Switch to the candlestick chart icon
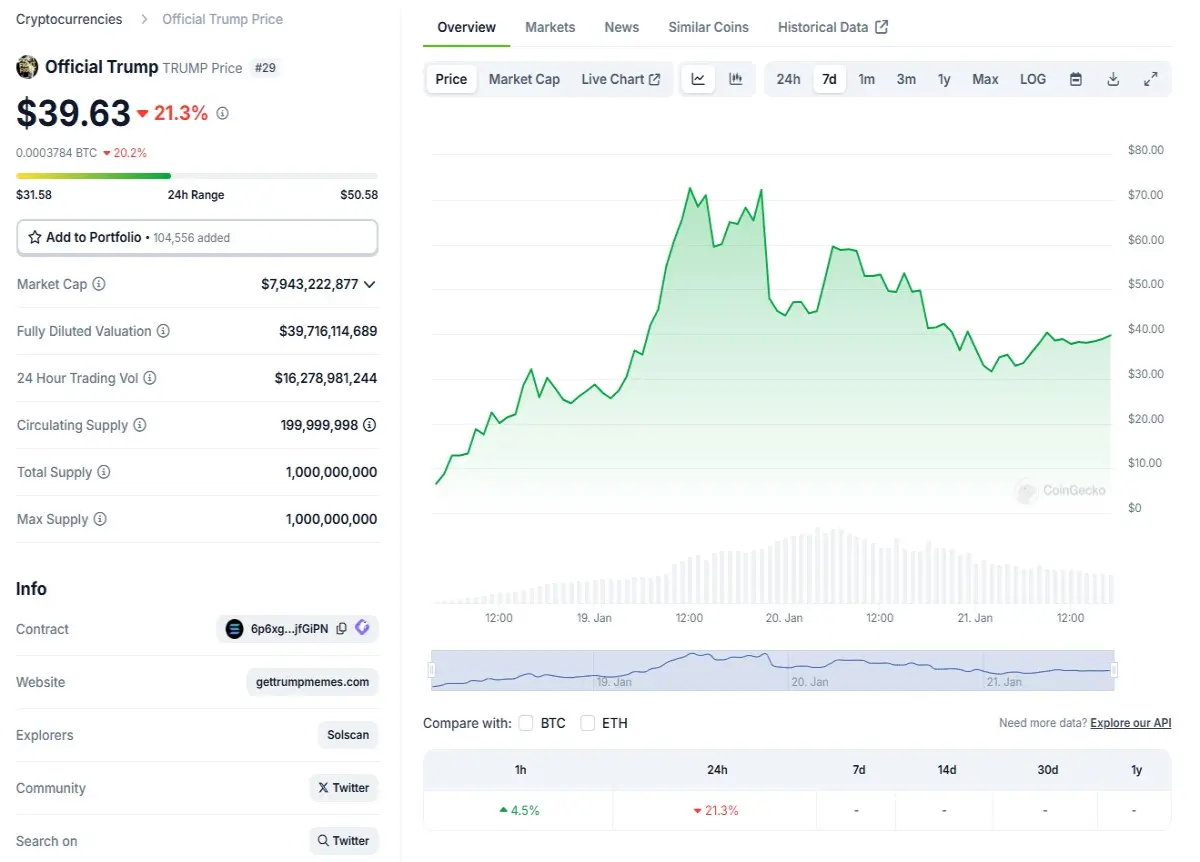Screen dimensions: 1200x862 pos(736,79)
